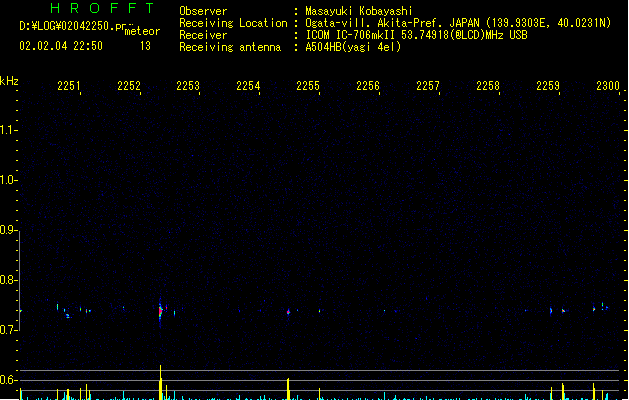The width and height of the screenshot is (629, 400).
Task: Click the 0.7 kHz frequency label
Action: click(x=8, y=330)
